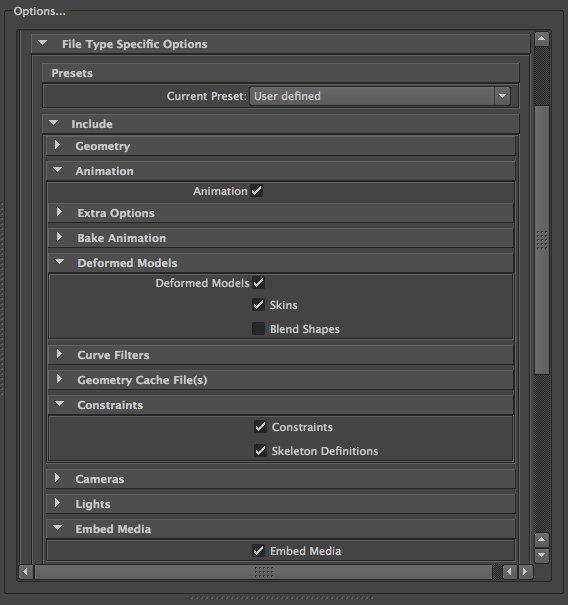Toggle the Skeleton Definitions checkbox
The image size is (568, 605).
(x=260, y=451)
